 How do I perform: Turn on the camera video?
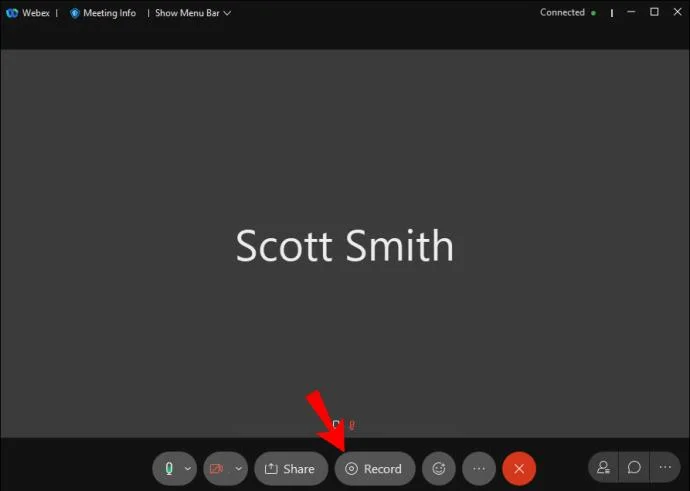click(218, 468)
